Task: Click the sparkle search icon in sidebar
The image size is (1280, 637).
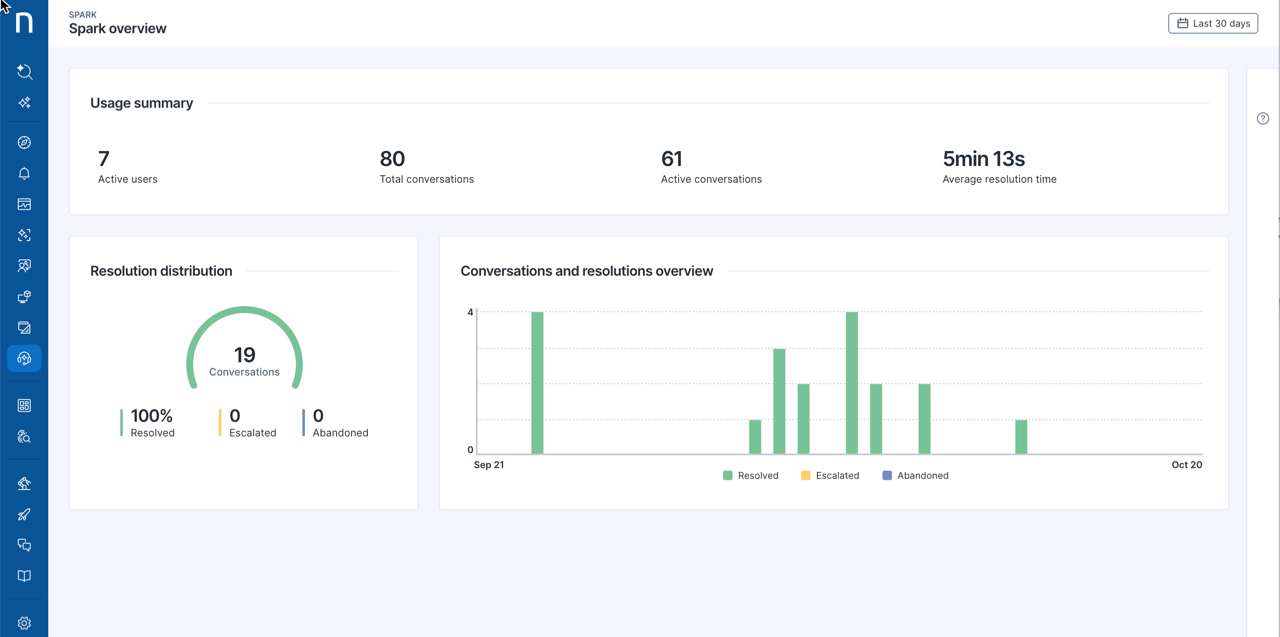Action: point(24,72)
